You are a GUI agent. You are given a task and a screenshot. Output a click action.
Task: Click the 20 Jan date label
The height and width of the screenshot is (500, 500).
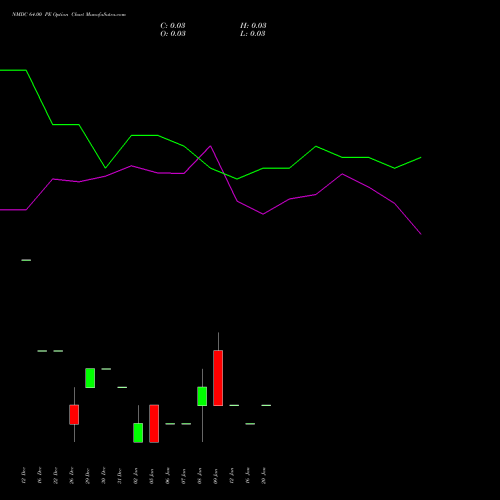[263, 475]
